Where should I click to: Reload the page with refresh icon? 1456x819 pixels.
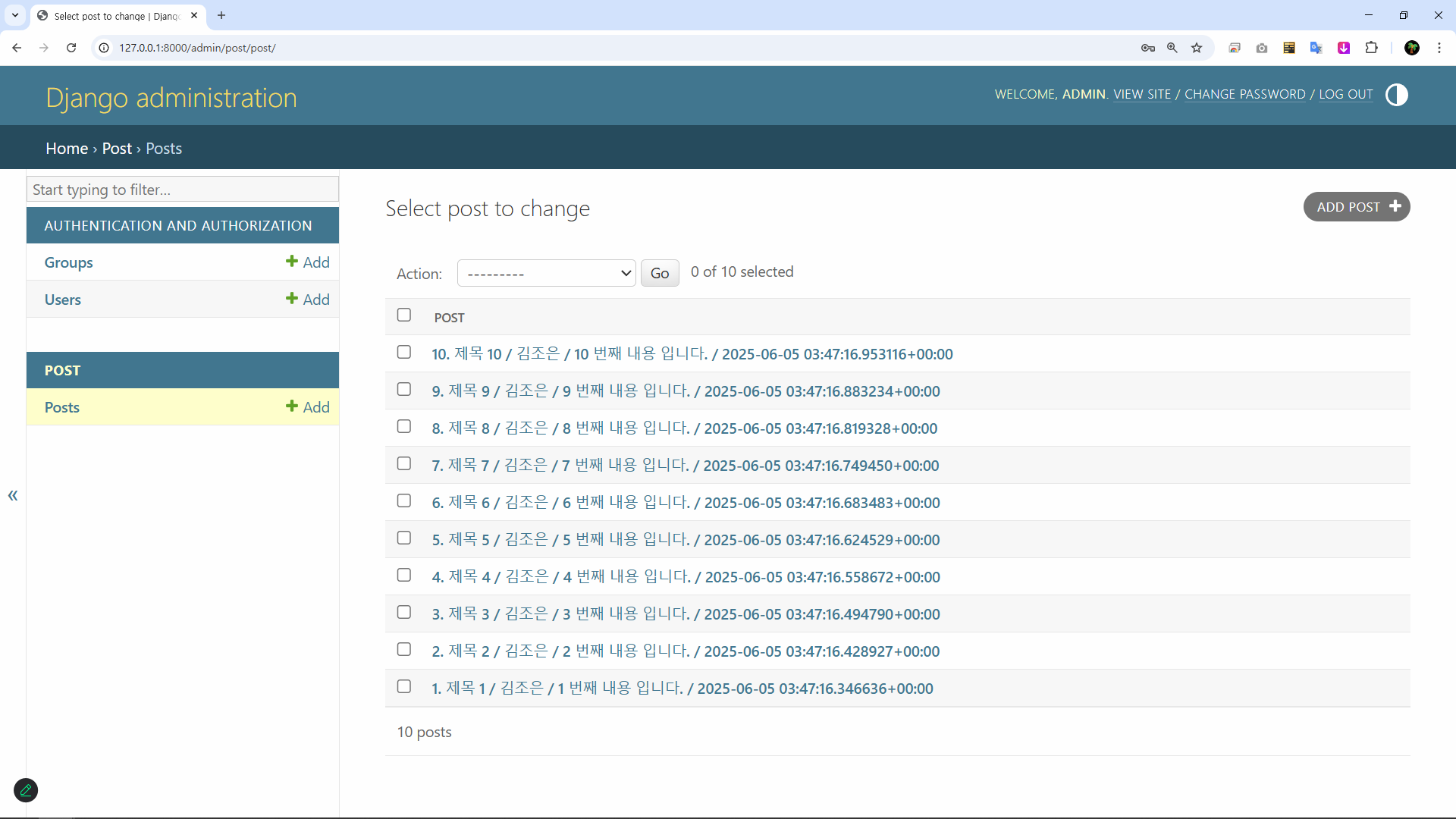tap(71, 48)
